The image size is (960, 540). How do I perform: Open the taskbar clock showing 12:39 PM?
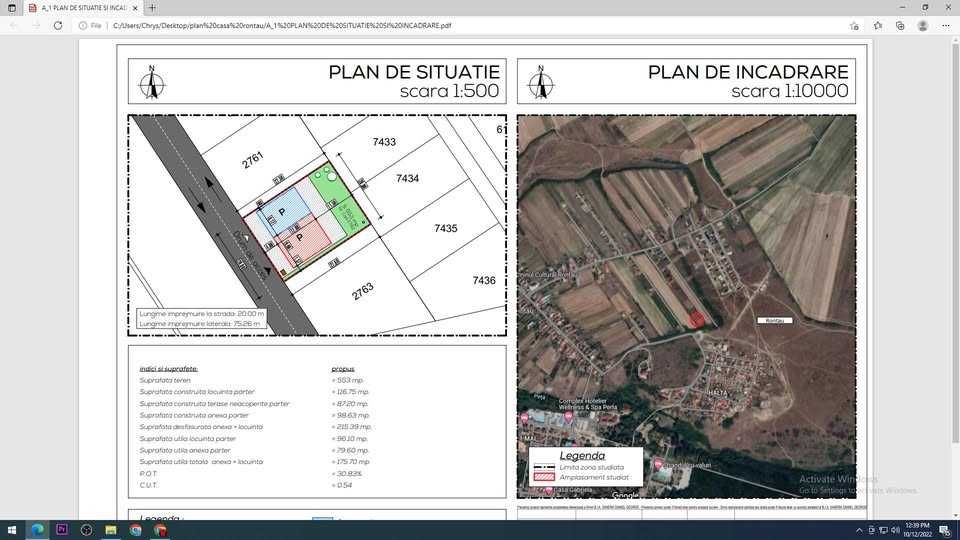(x=917, y=530)
